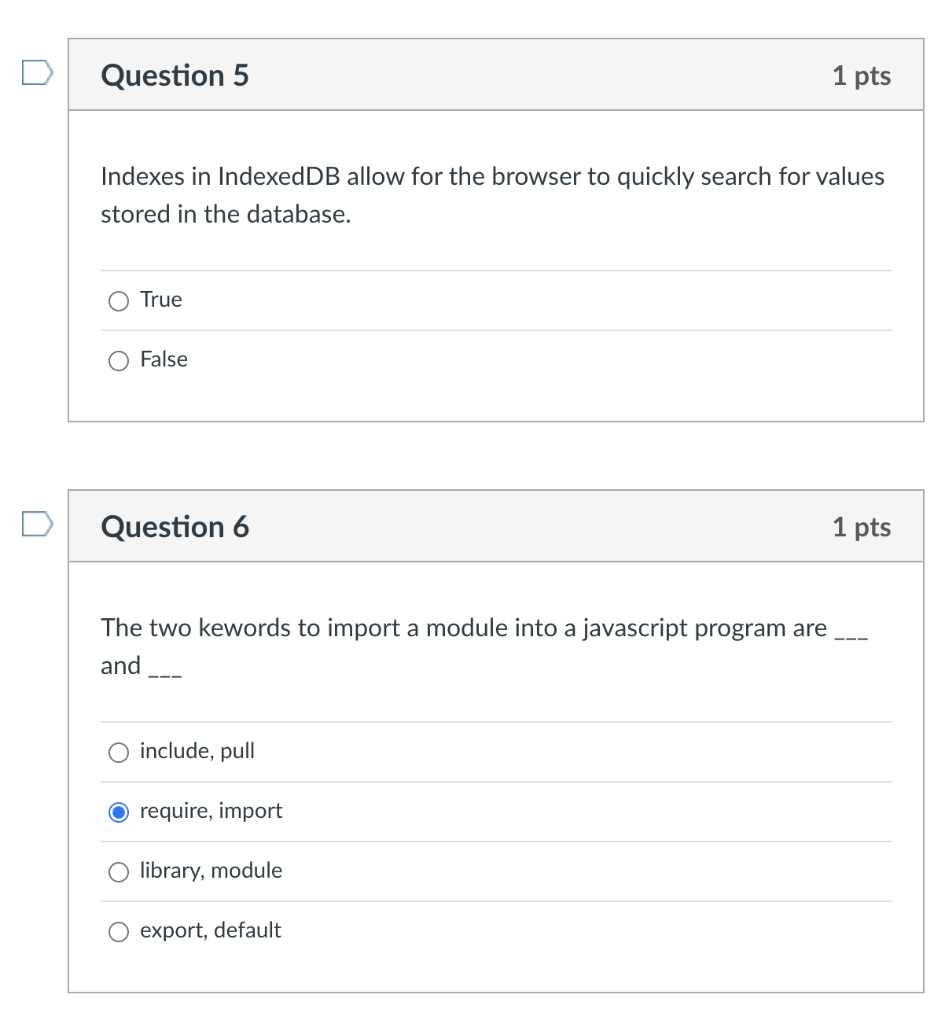Click the 'False' answer label text
The height and width of the screenshot is (1024, 934).
coord(164,360)
